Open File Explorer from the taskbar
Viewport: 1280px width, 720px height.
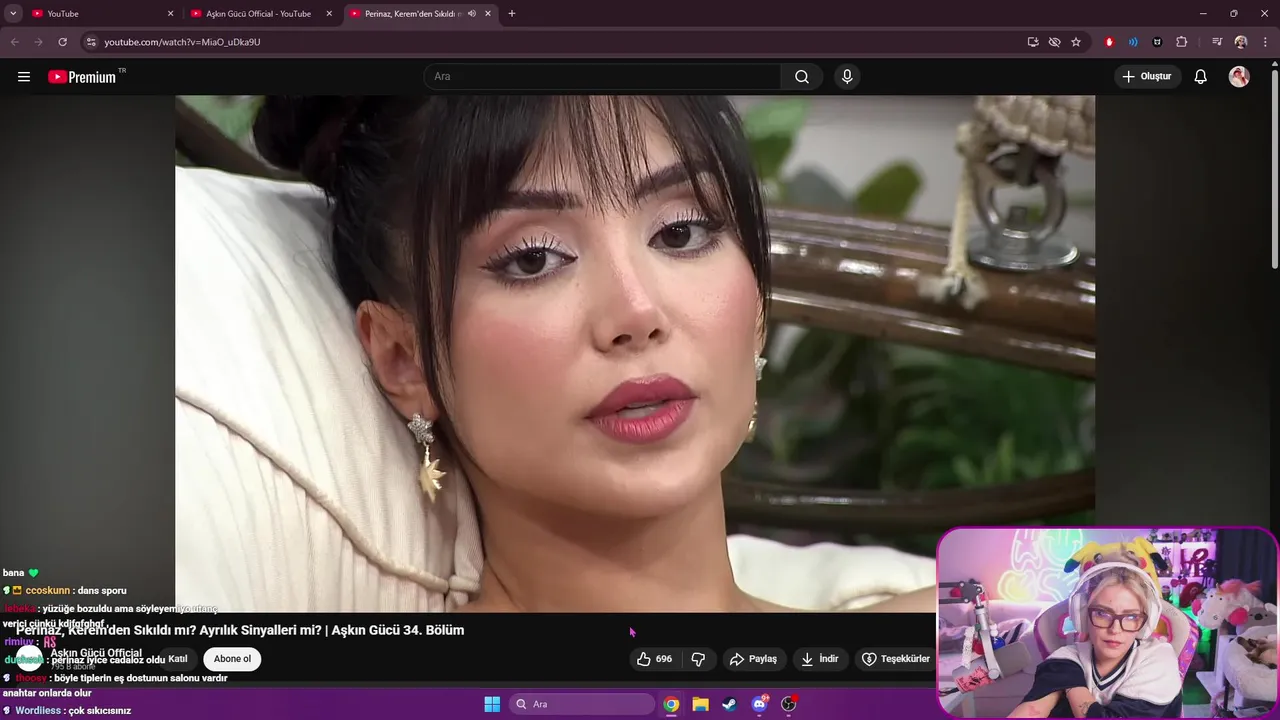pyautogui.click(x=701, y=704)
